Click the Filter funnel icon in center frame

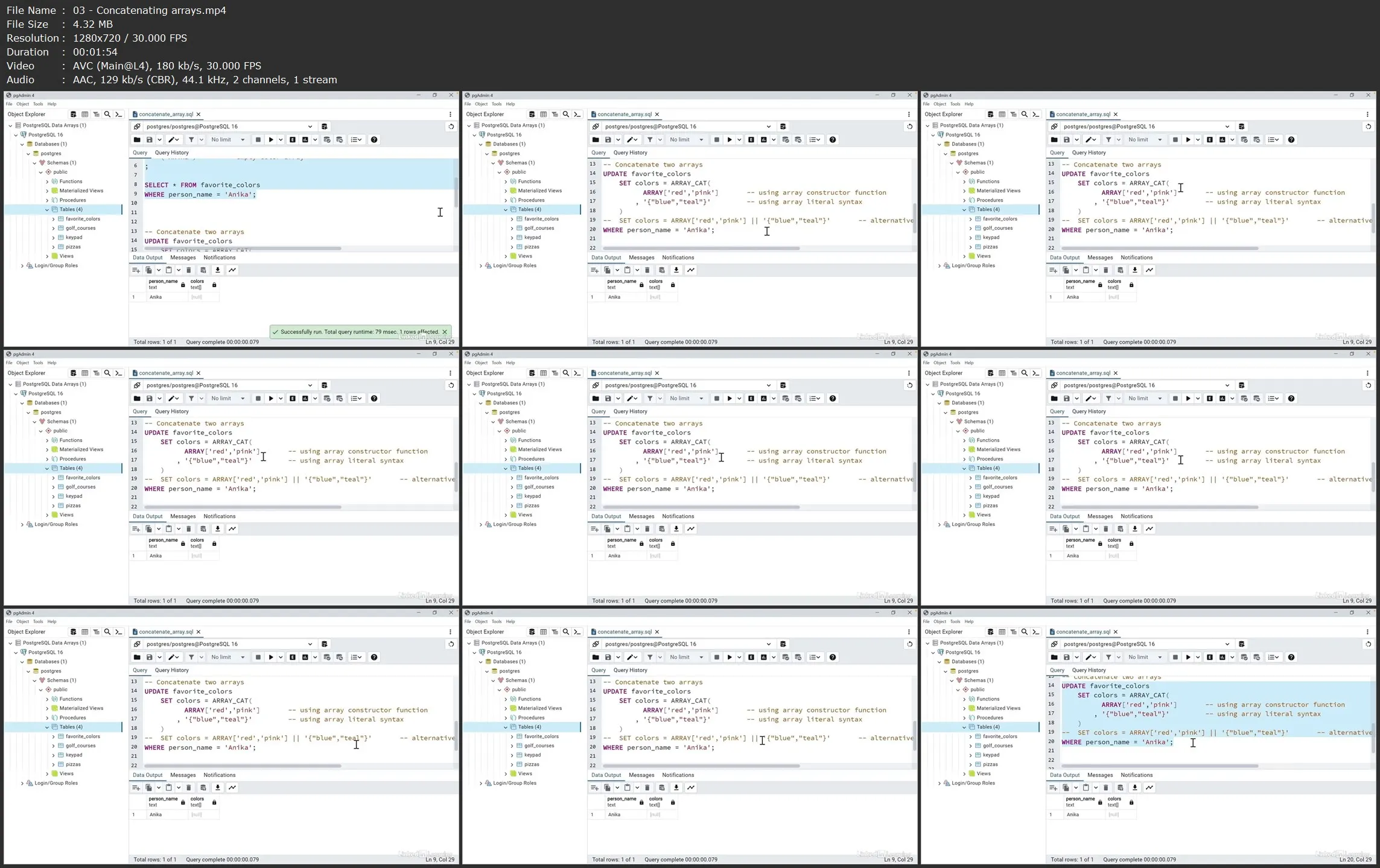tap(650, 399)
